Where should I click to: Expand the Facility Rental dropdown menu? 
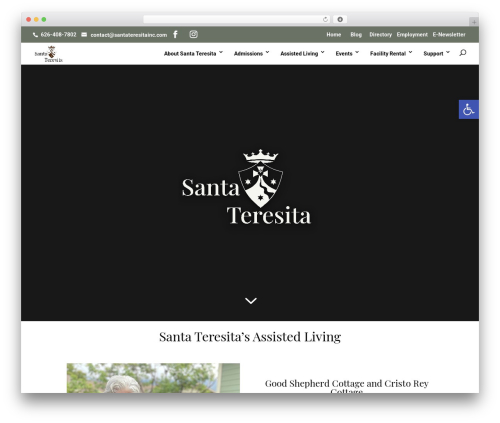[x=391, y=53]
